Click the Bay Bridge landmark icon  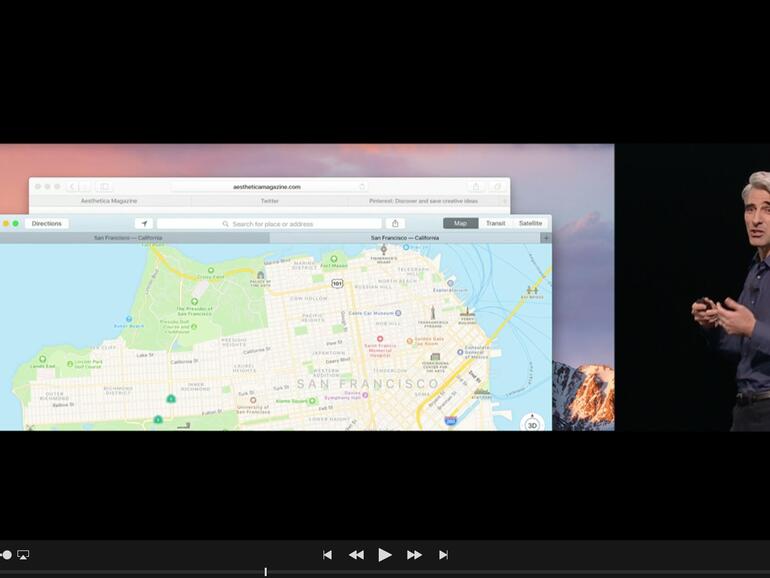coord(532,290)
